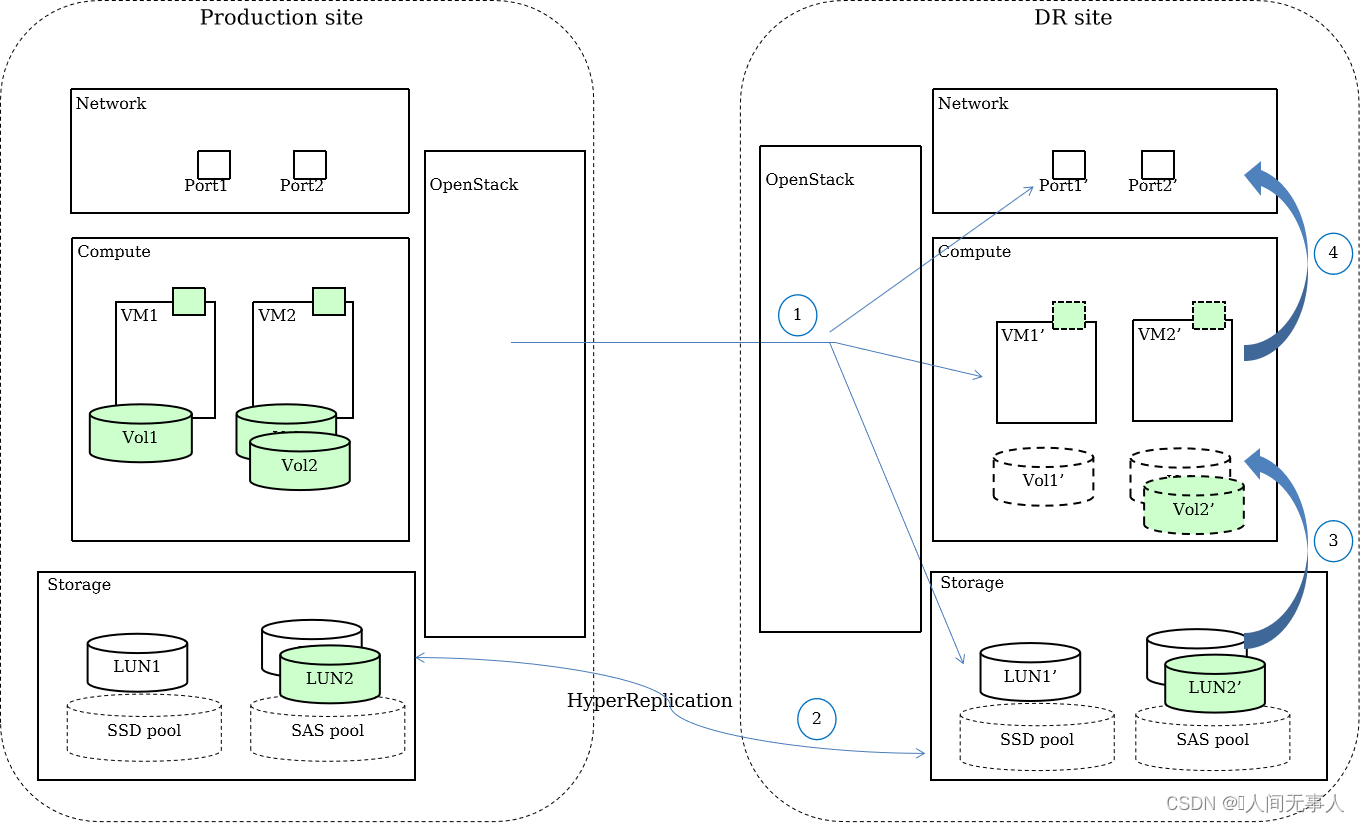Click "Storage" label in DR site

point(972,583)
